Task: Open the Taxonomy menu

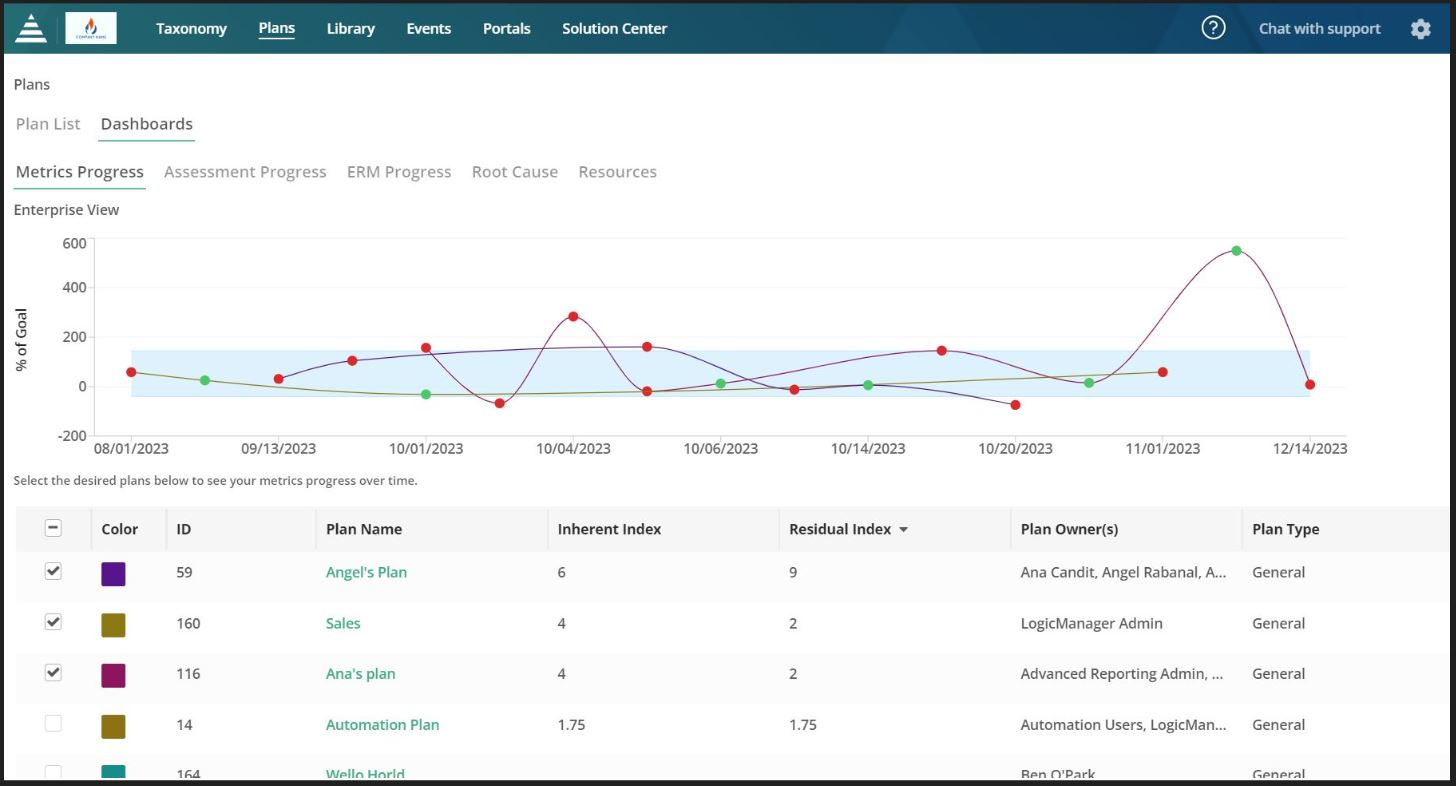Action: point(191,28)
